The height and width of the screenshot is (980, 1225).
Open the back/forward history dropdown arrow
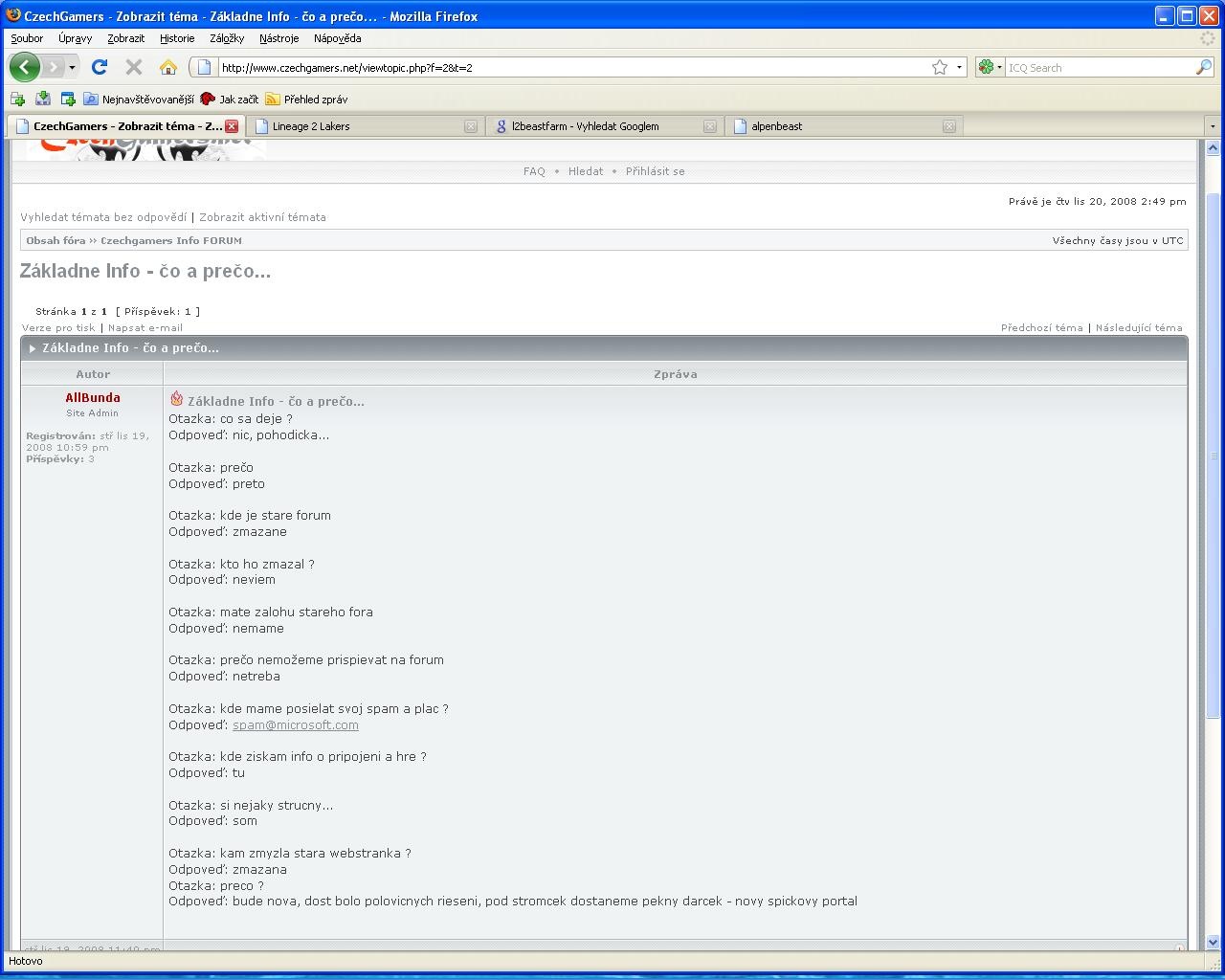pos(72,67)
